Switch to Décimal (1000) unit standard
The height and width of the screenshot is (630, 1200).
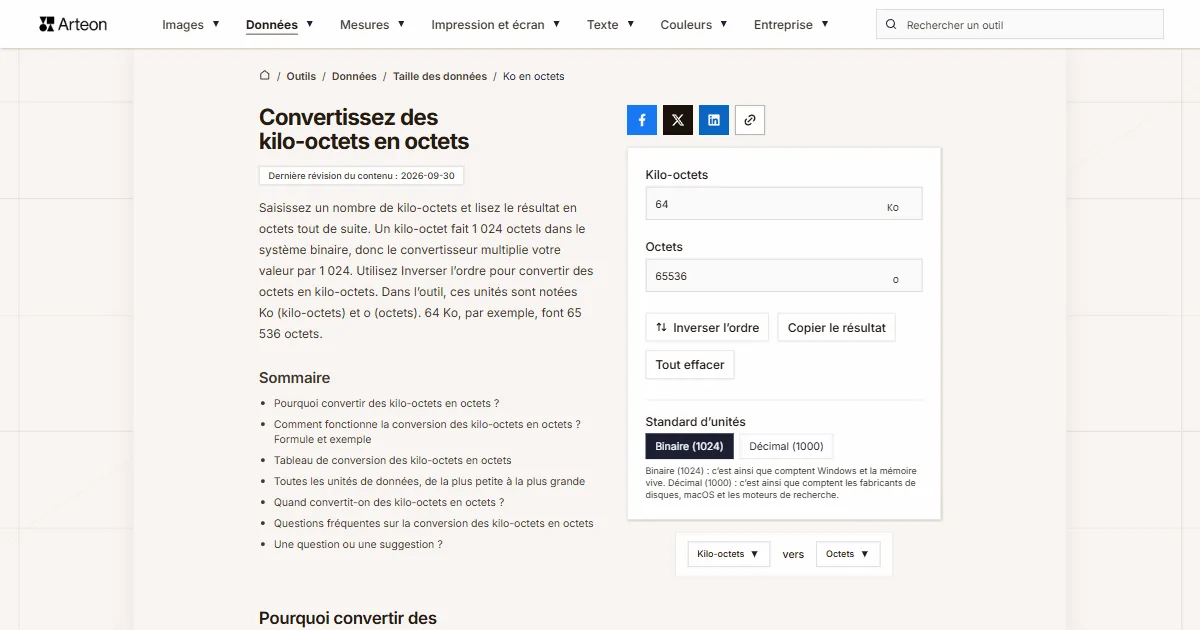click(x=787, y=446)
